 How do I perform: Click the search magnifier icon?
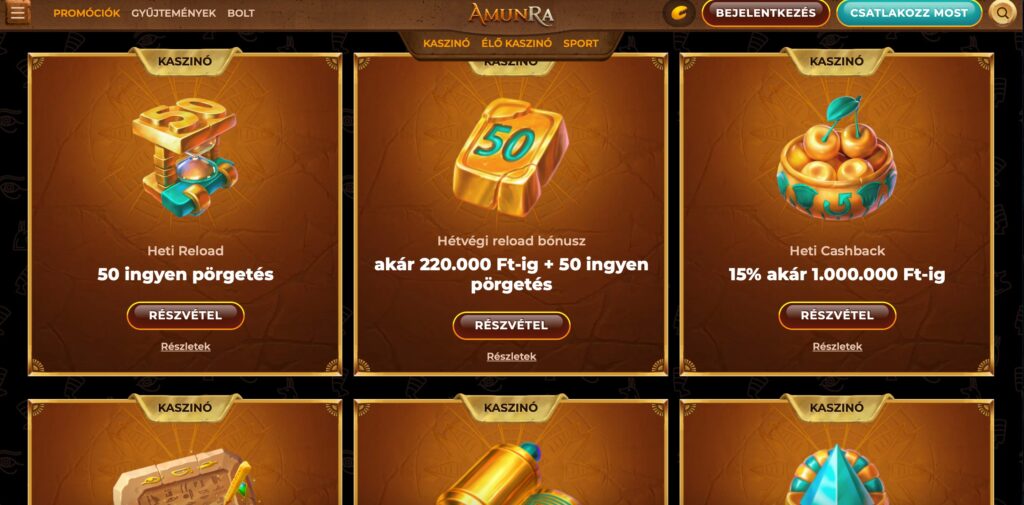pos(1002,13)
